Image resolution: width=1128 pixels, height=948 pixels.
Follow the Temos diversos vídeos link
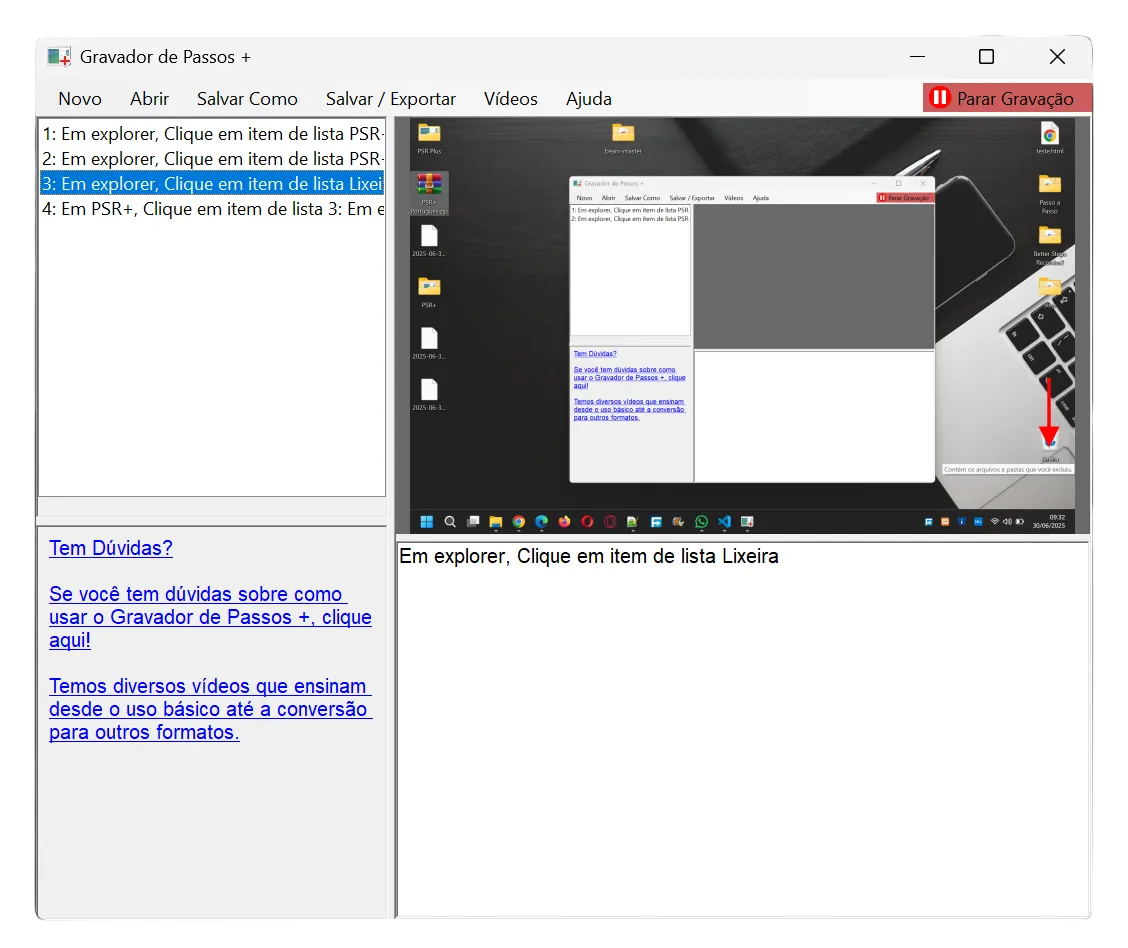[210, 709]
